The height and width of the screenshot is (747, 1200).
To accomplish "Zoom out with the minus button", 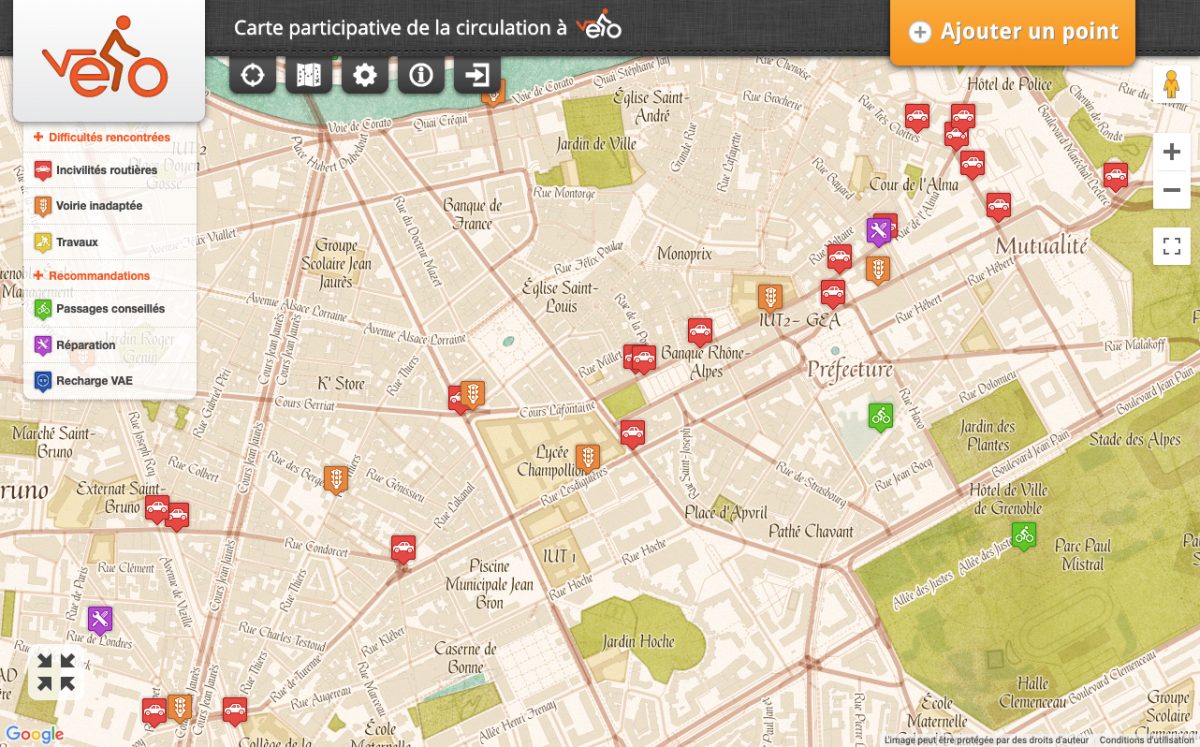I will point(1171,190).
